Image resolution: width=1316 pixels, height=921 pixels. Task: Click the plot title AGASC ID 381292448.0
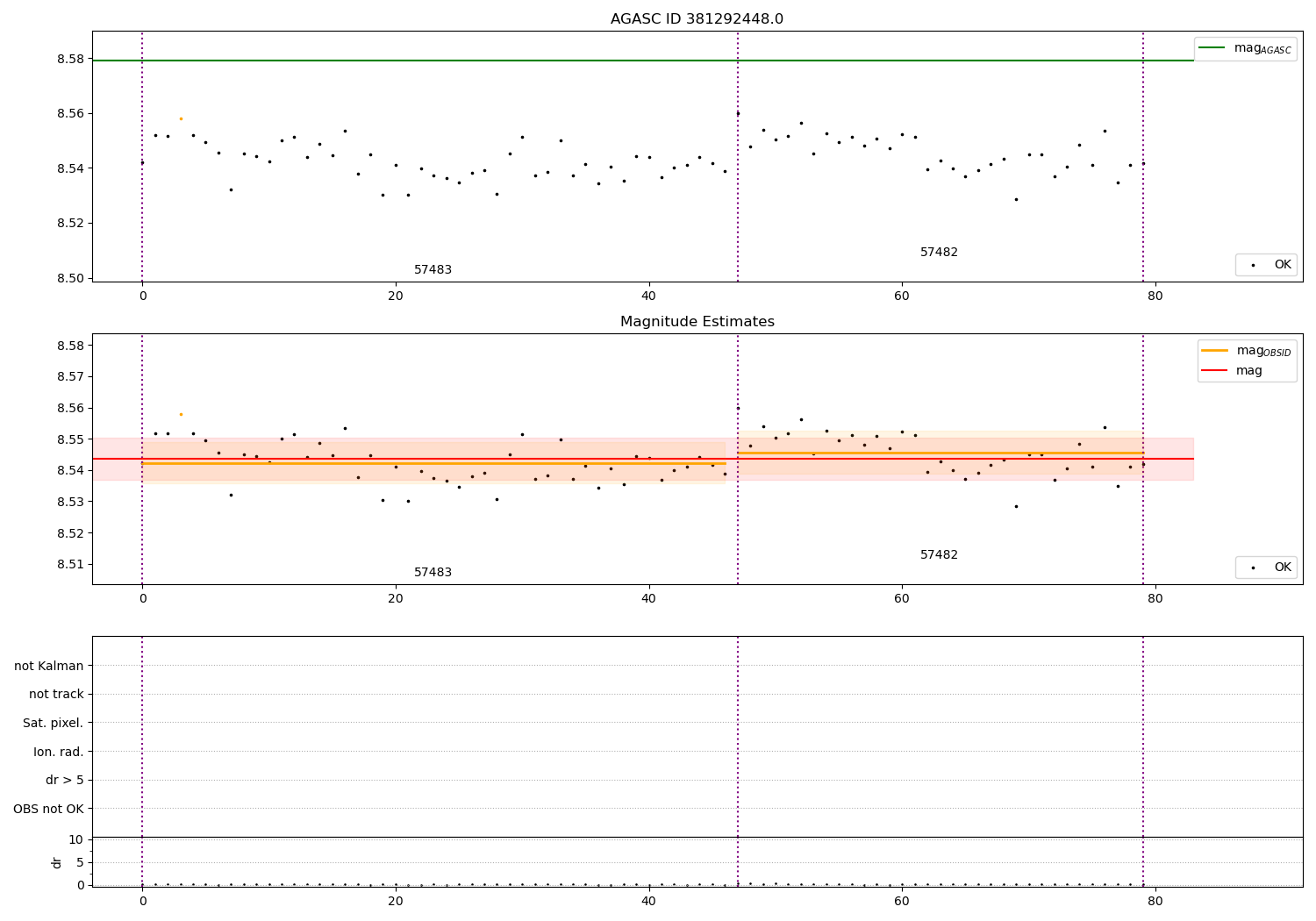click(x=697, y=19)
